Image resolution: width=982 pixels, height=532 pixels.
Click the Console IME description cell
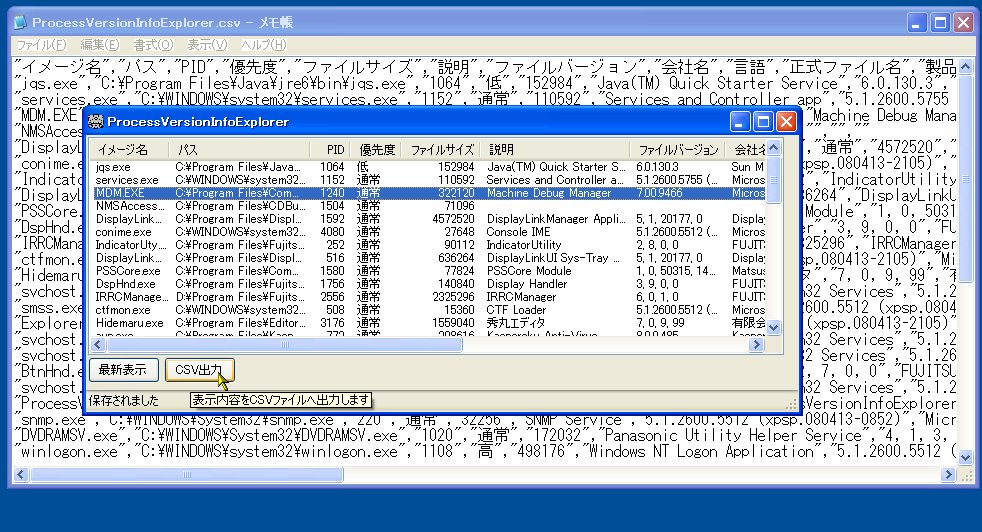[518, 232]
